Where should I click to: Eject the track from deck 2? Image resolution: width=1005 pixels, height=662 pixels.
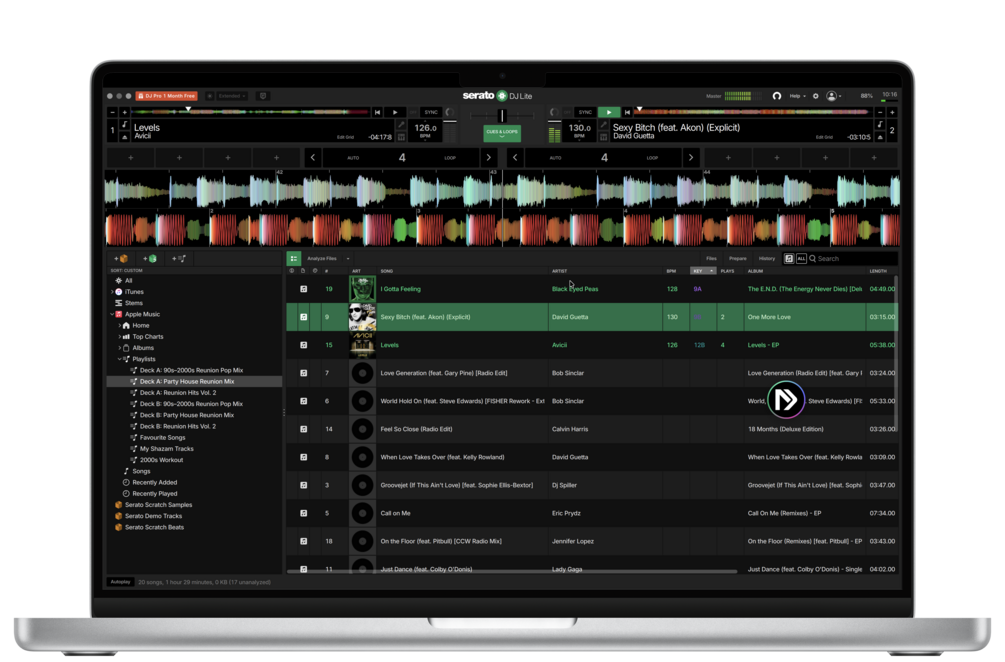880,137
